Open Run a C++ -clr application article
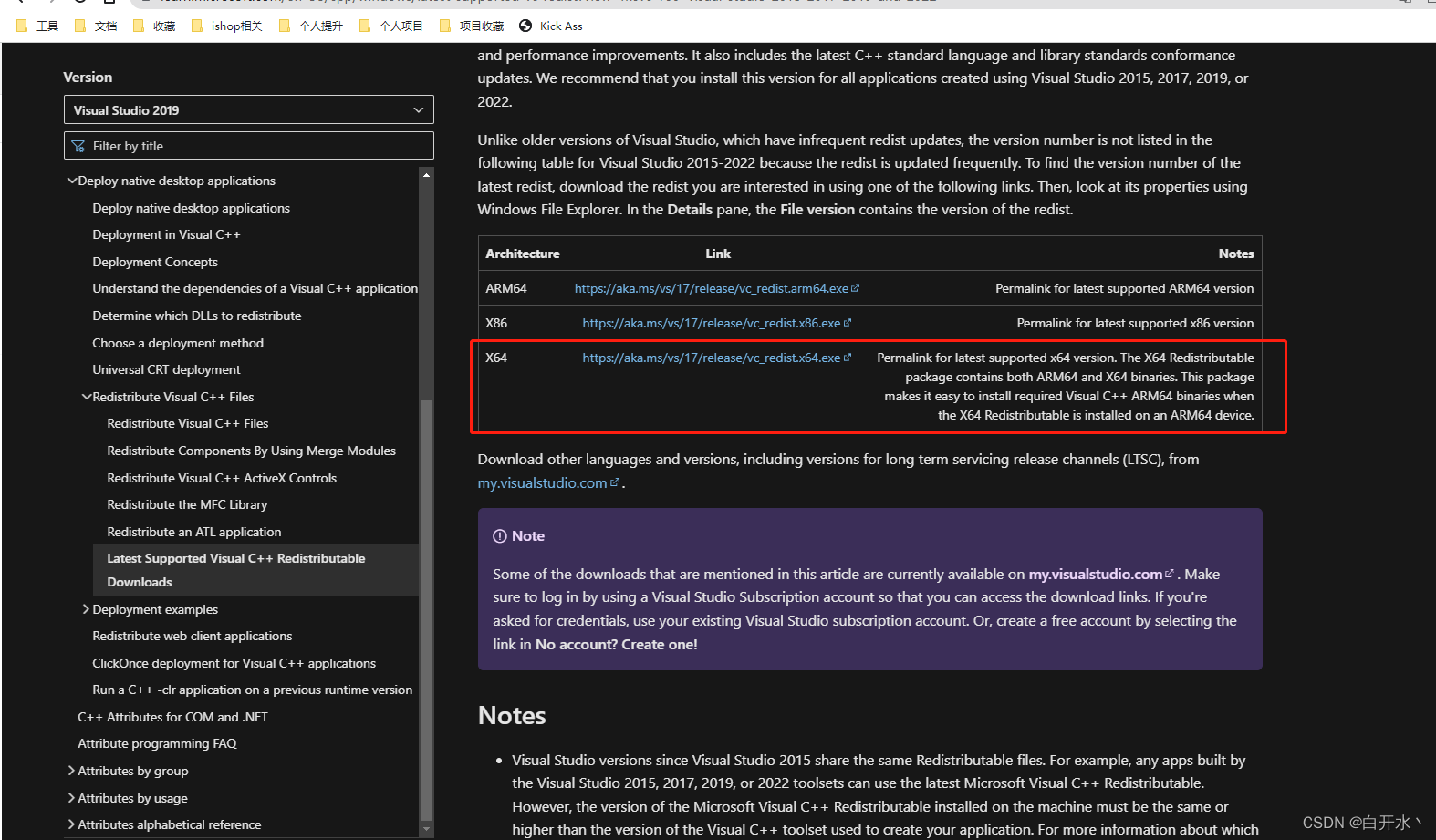This screenshot has width=1436, height=840. (x=252, y=690)
